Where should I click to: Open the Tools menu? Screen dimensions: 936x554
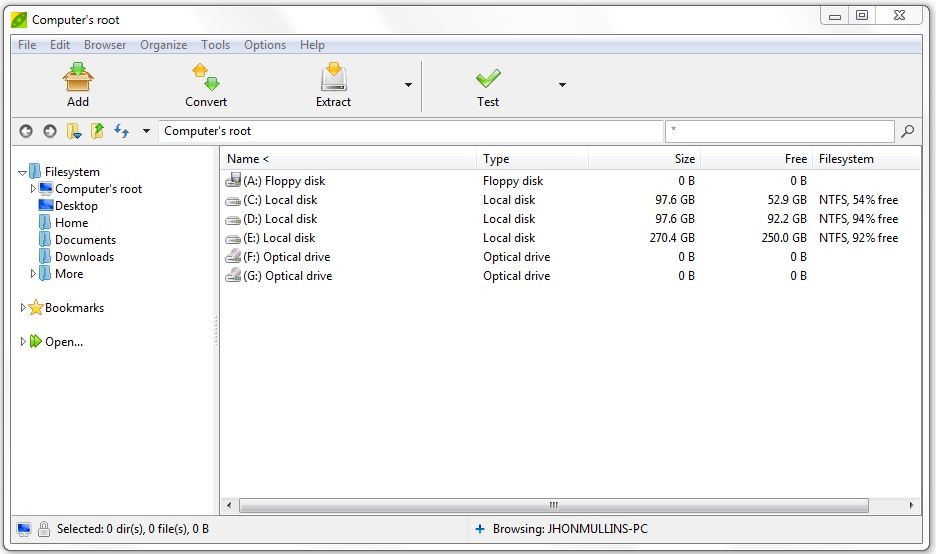215,45
